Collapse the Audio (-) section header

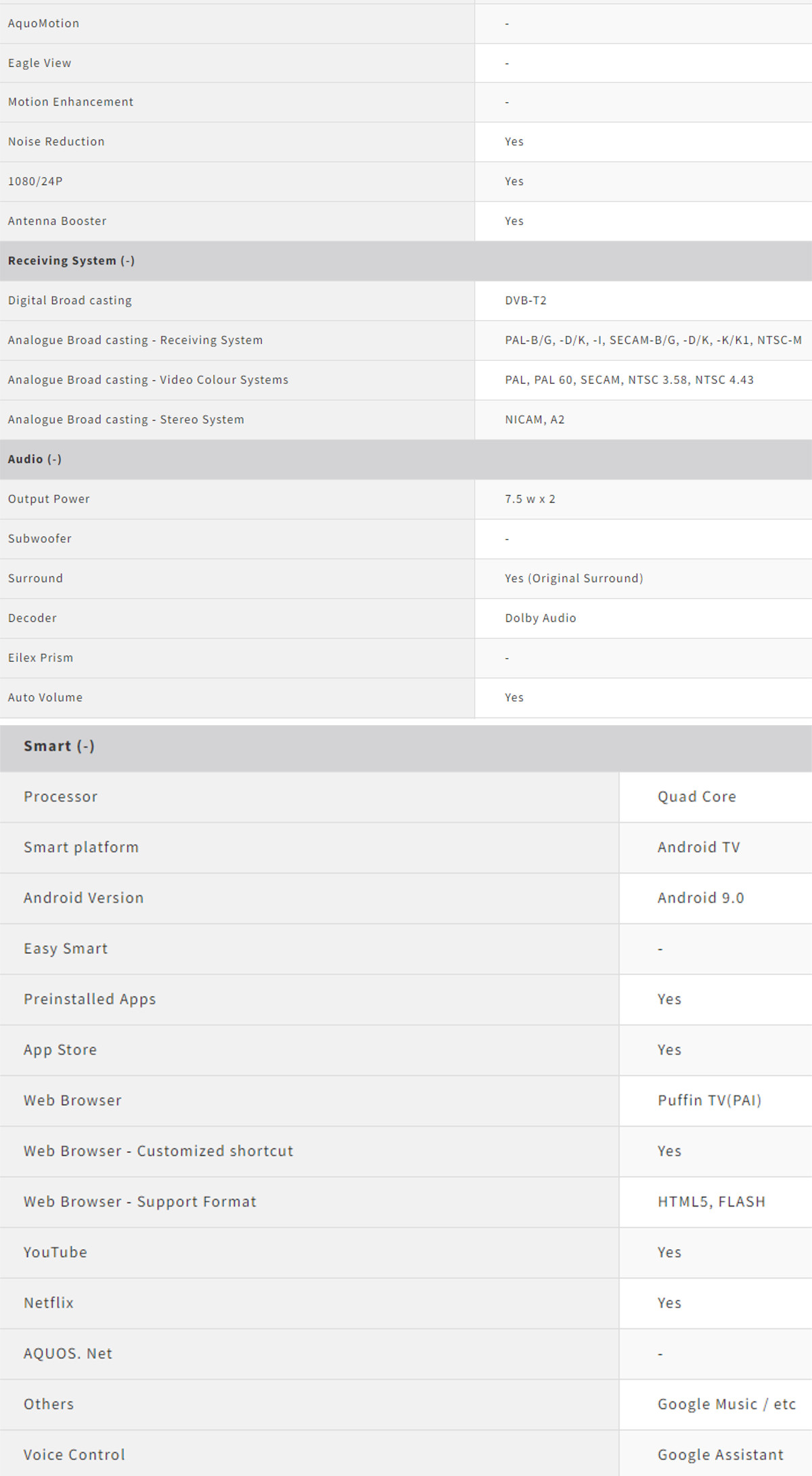point(35,459)
